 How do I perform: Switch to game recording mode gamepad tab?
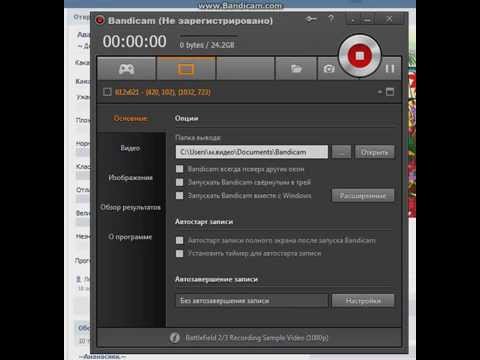pyautogui.click(x=127, y=69)
